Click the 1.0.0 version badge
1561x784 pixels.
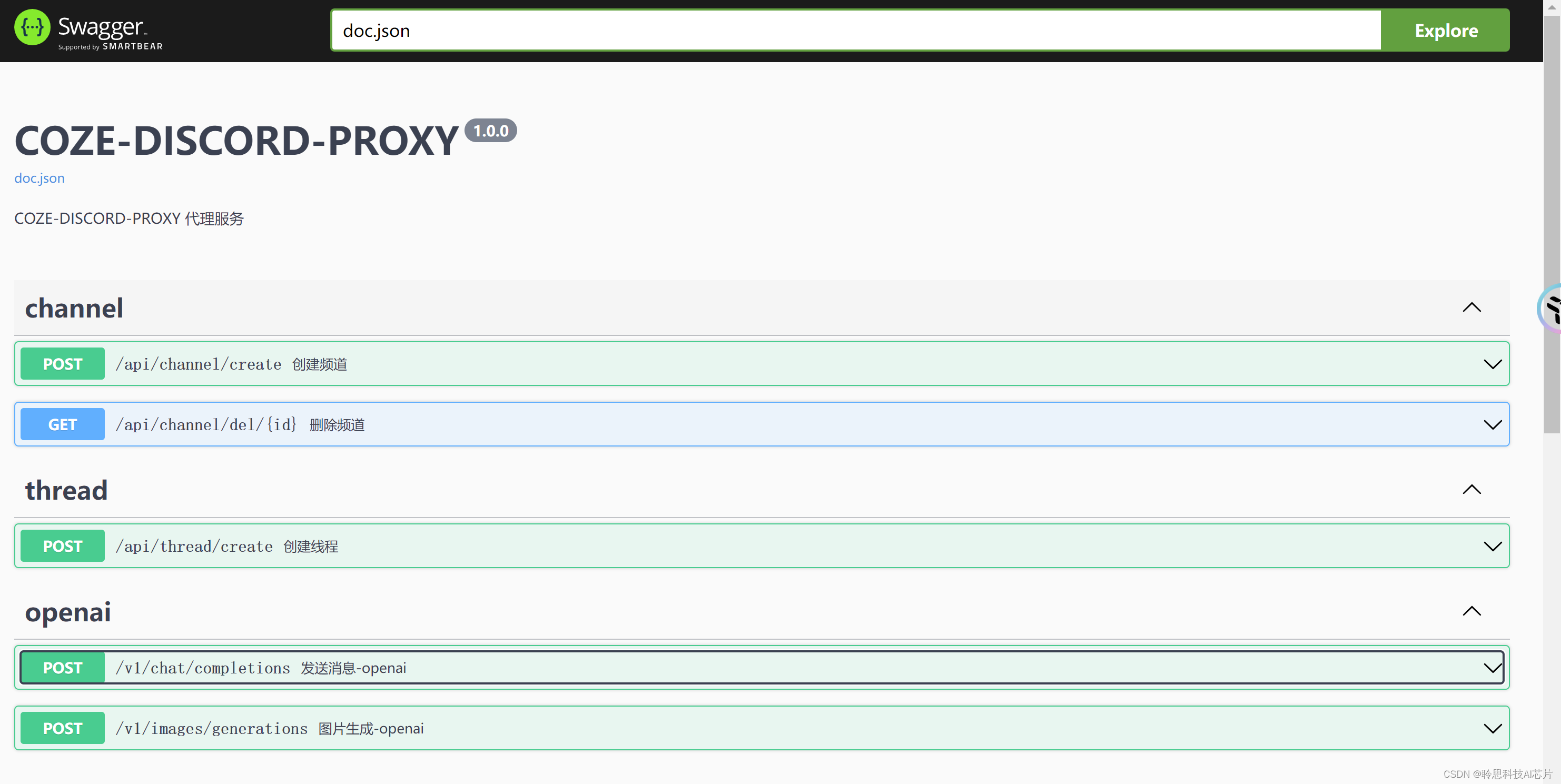click(490, 131)
